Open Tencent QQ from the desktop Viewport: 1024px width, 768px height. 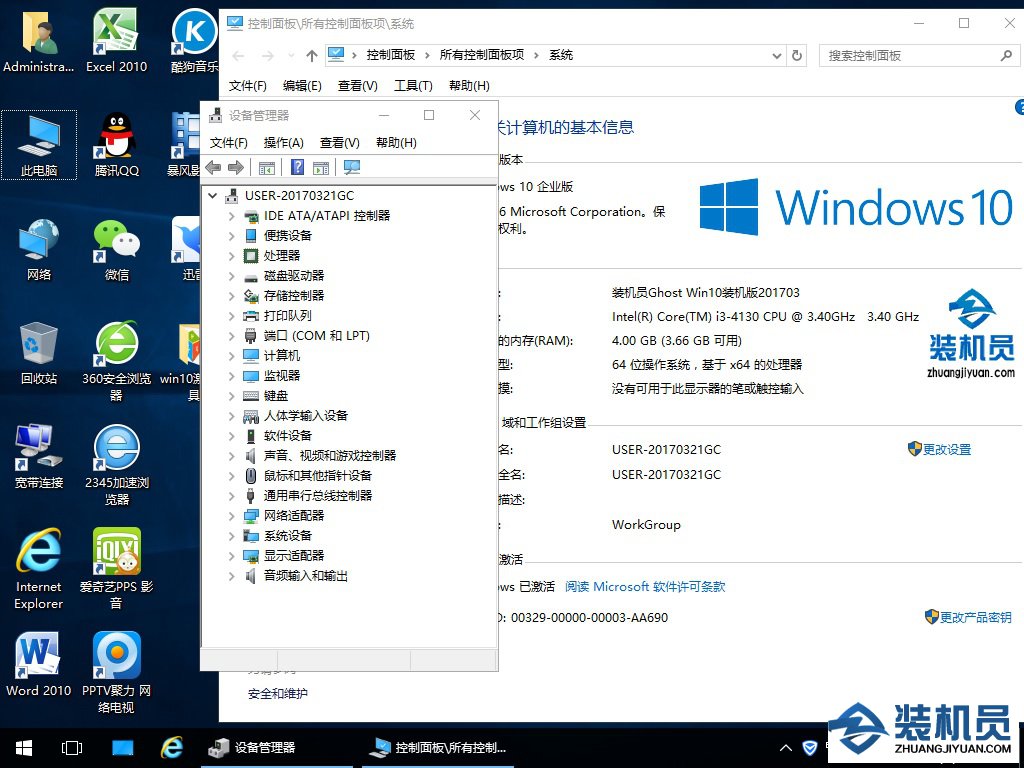tap(115, 140)
